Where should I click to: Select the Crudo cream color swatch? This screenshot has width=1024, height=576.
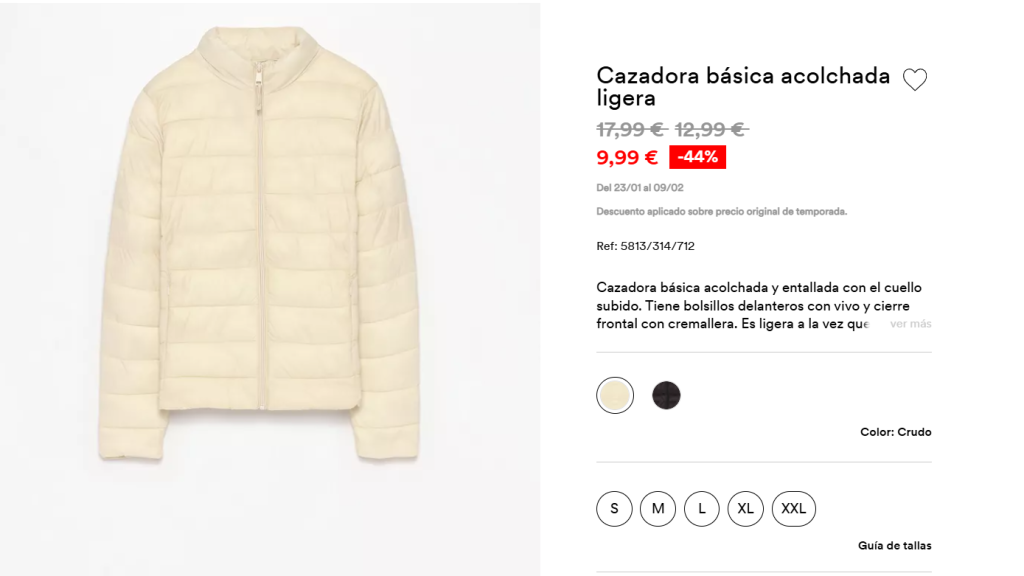[615, 396]
